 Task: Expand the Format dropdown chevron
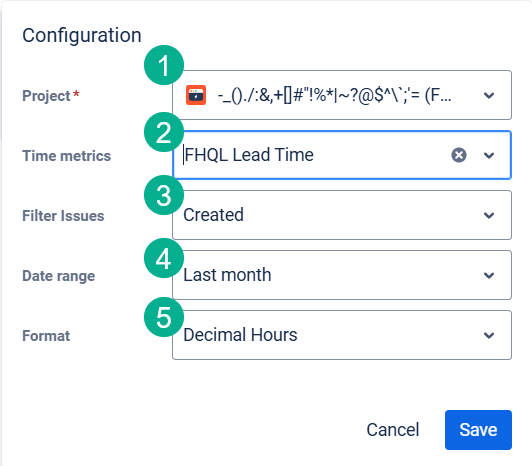(489, 335)
